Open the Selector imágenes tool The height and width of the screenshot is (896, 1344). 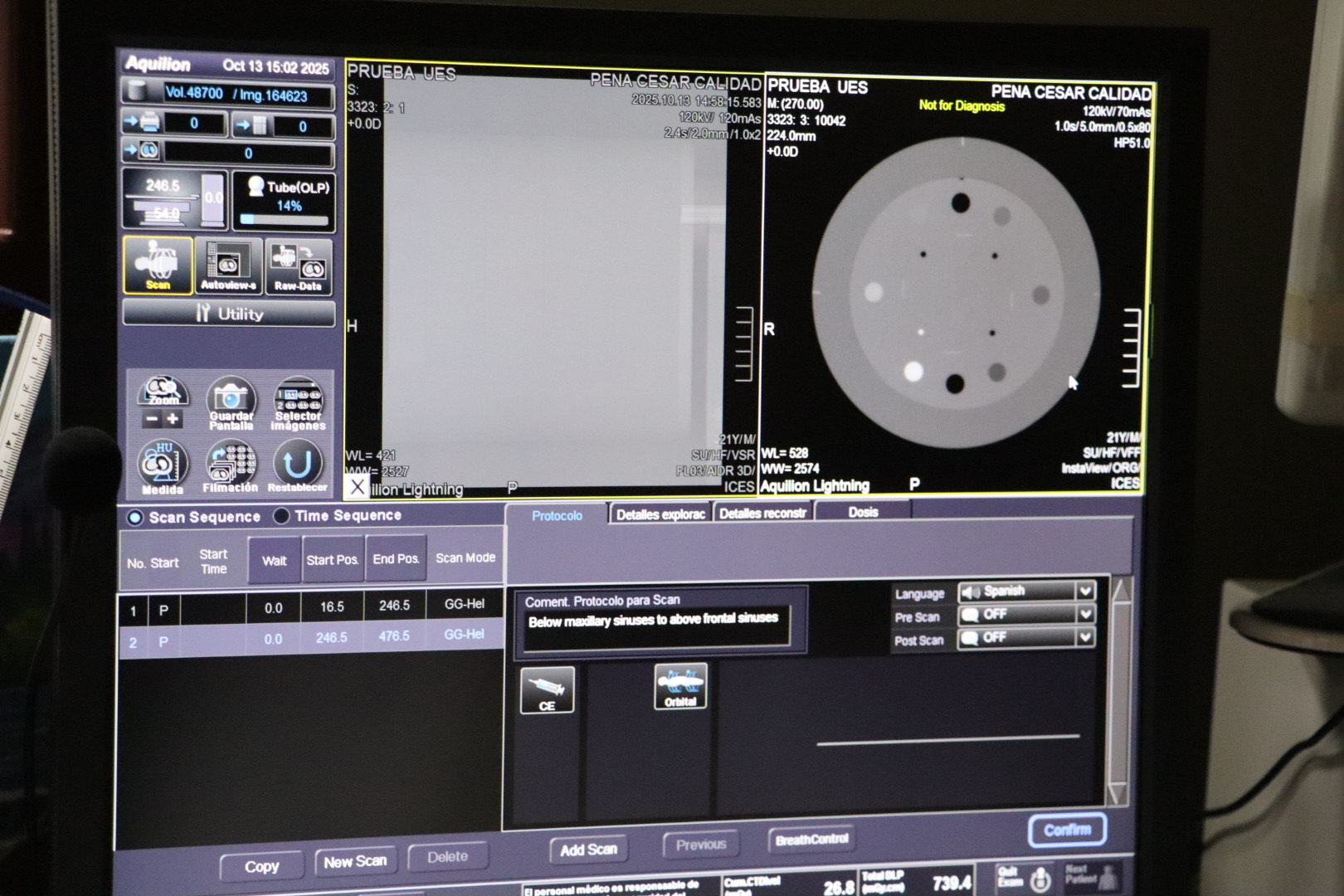coord(298,402)
